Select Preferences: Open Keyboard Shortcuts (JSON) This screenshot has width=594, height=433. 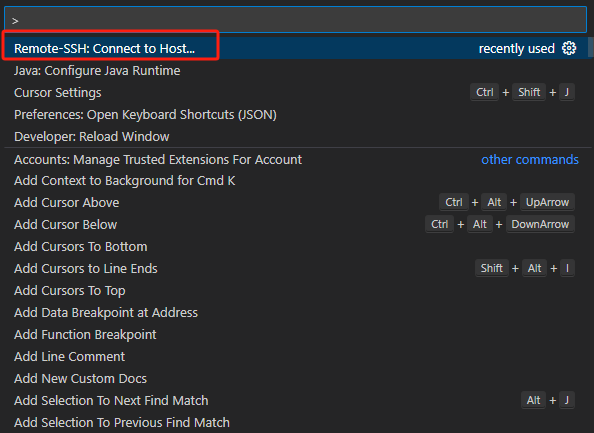pos(295,115)
